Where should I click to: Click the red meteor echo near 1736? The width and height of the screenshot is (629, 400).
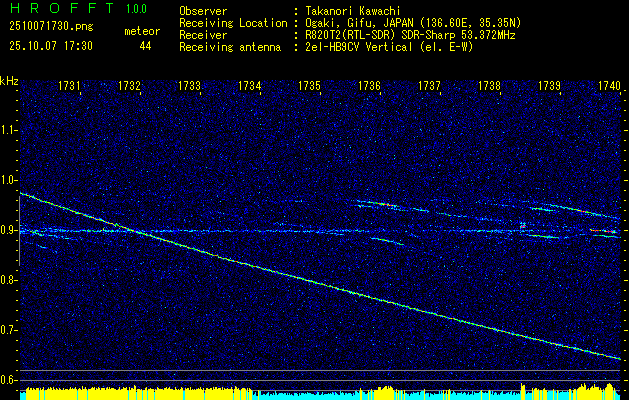(384, 205)
